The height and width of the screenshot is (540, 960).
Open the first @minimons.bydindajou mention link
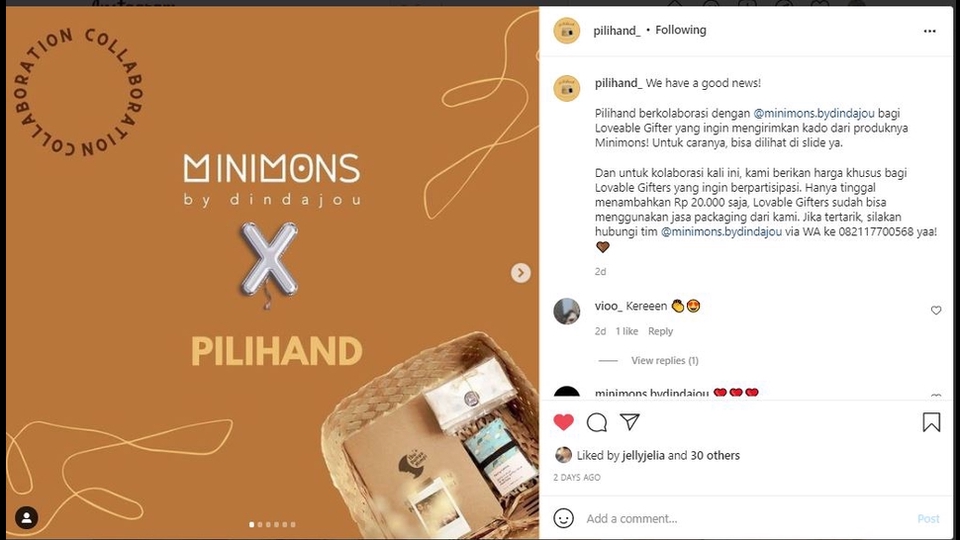tap(814, 113)
